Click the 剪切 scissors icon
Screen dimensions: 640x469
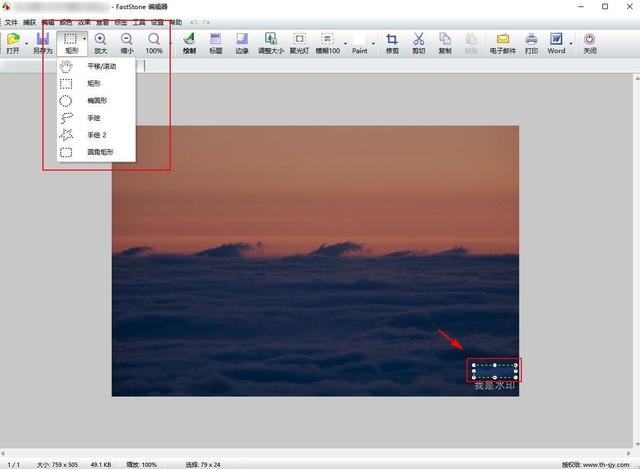(x=418, y=39)
